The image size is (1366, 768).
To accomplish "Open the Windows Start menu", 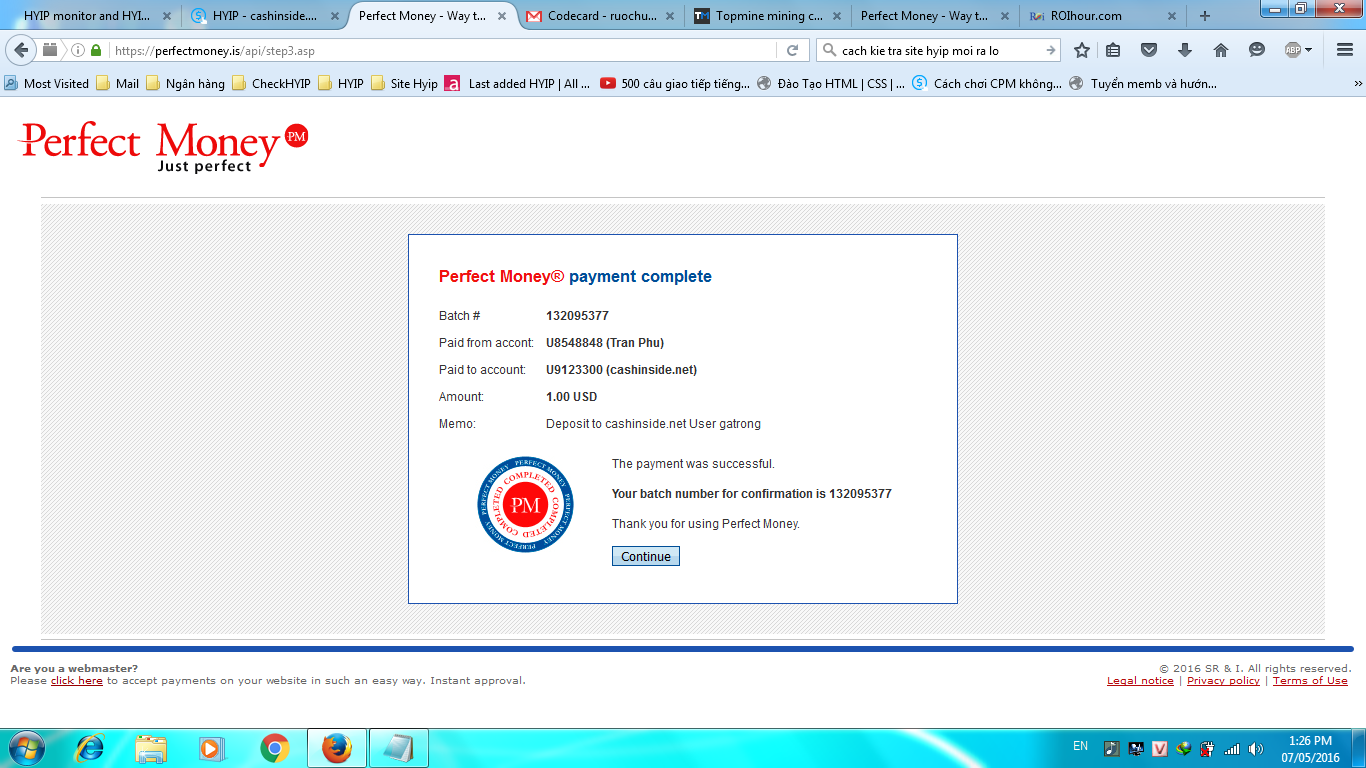I will pyautogui.click(x=26, y=748).
